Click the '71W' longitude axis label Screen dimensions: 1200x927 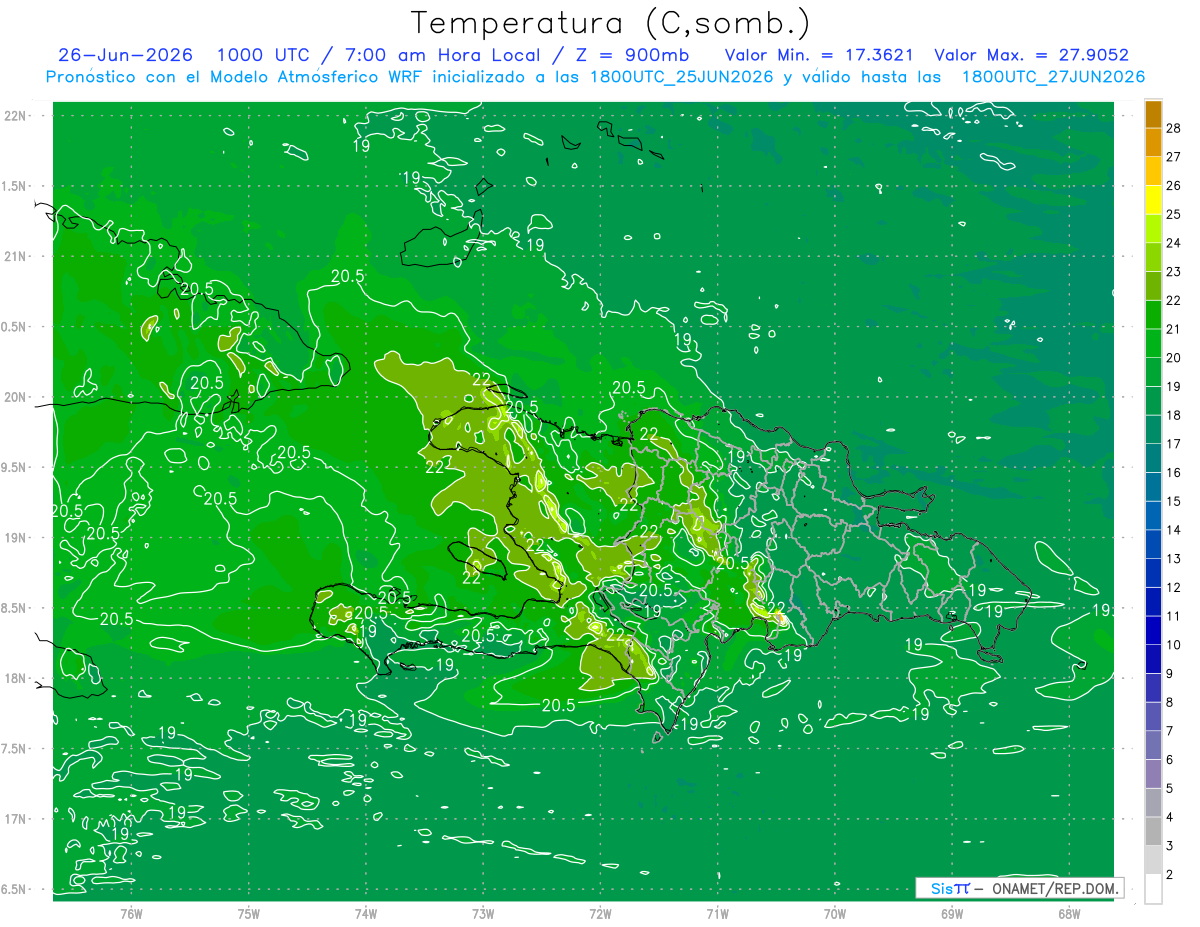[x=717, y=913]
